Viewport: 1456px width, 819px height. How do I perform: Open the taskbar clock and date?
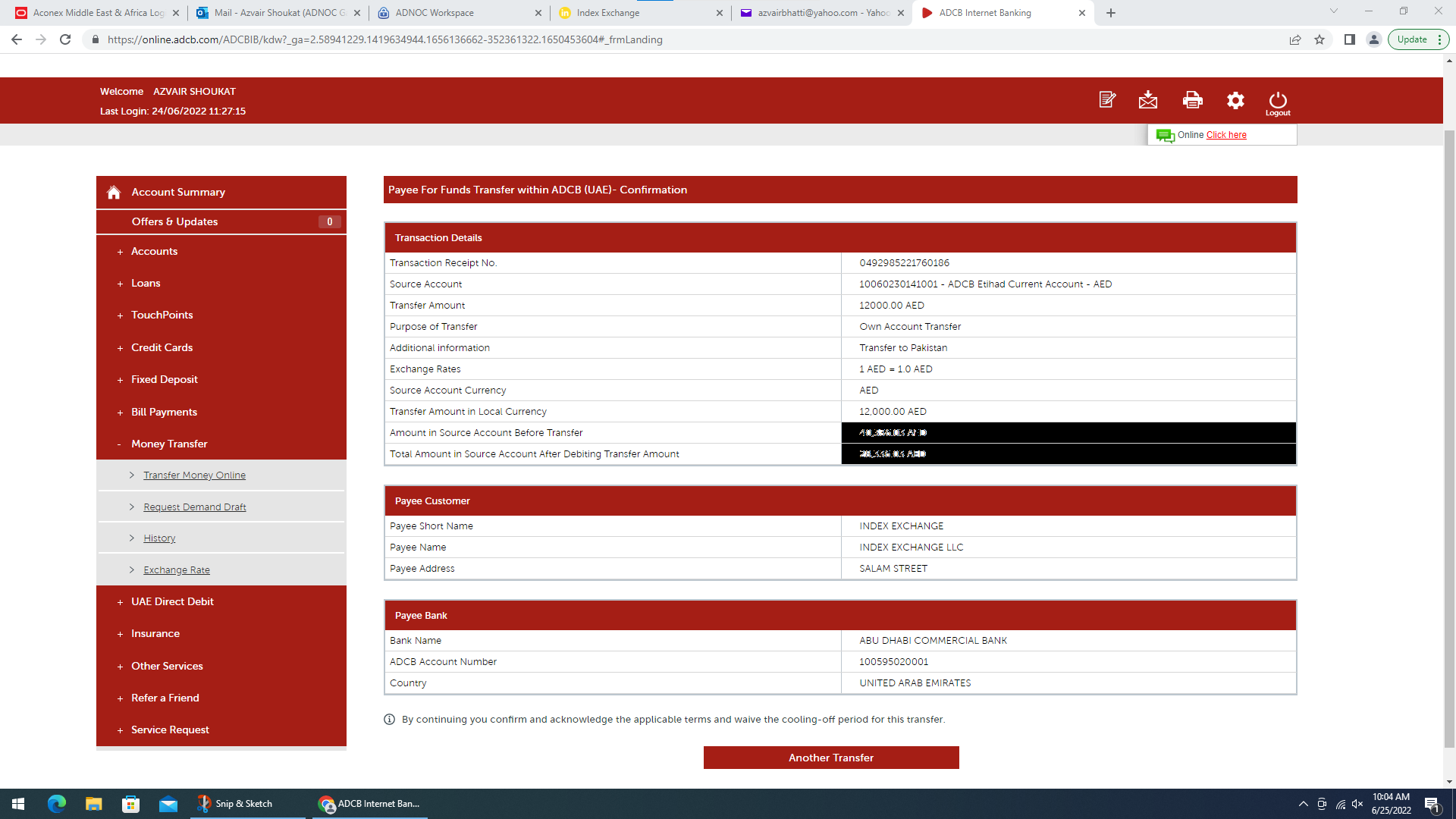pos(1391,804)
